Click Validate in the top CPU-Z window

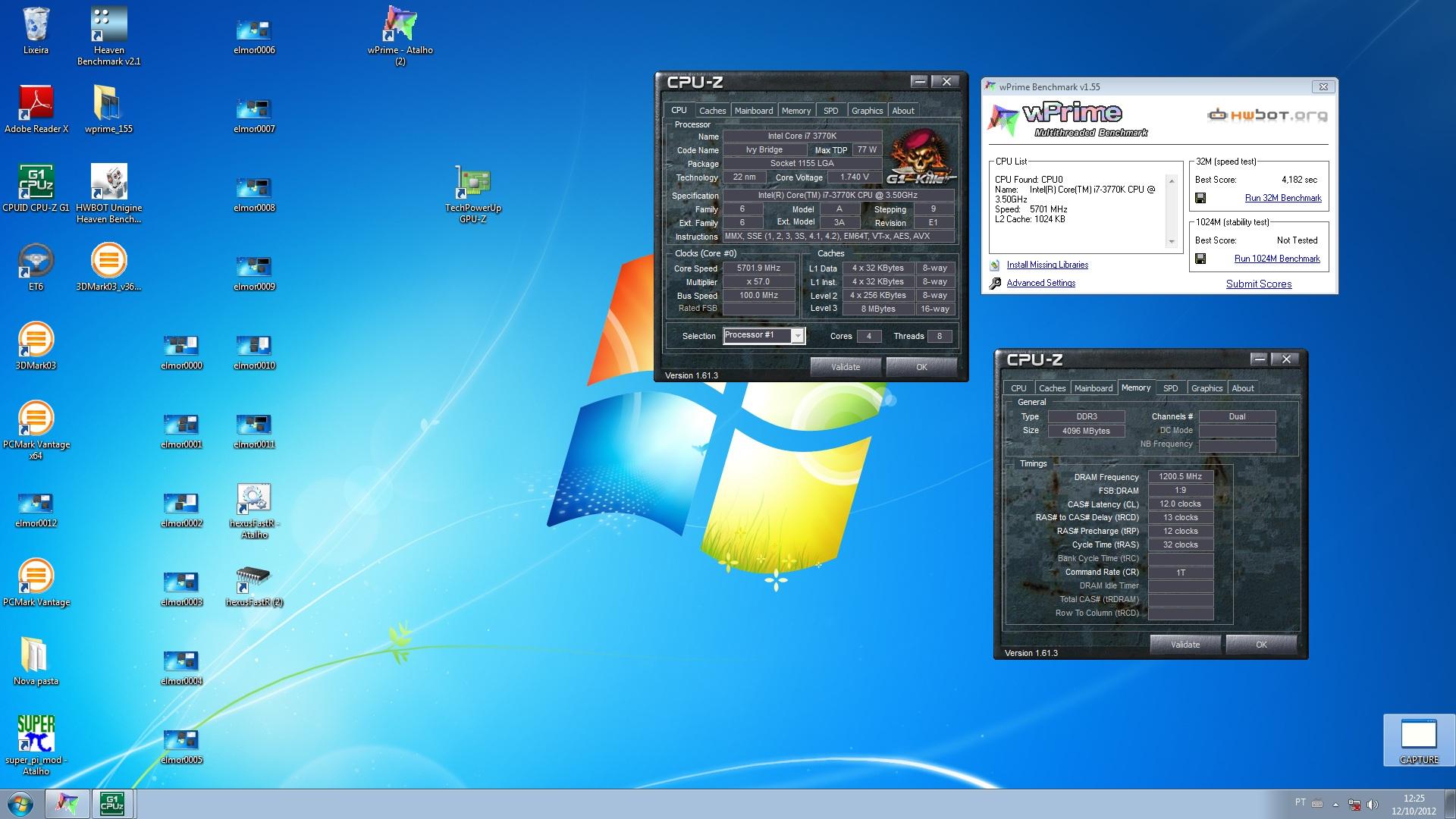(x=846, y=367)
